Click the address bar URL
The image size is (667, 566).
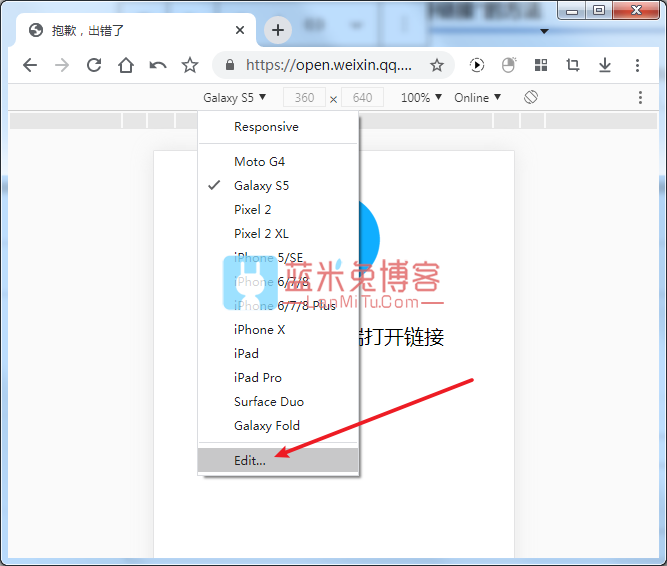tap(328, 65)
